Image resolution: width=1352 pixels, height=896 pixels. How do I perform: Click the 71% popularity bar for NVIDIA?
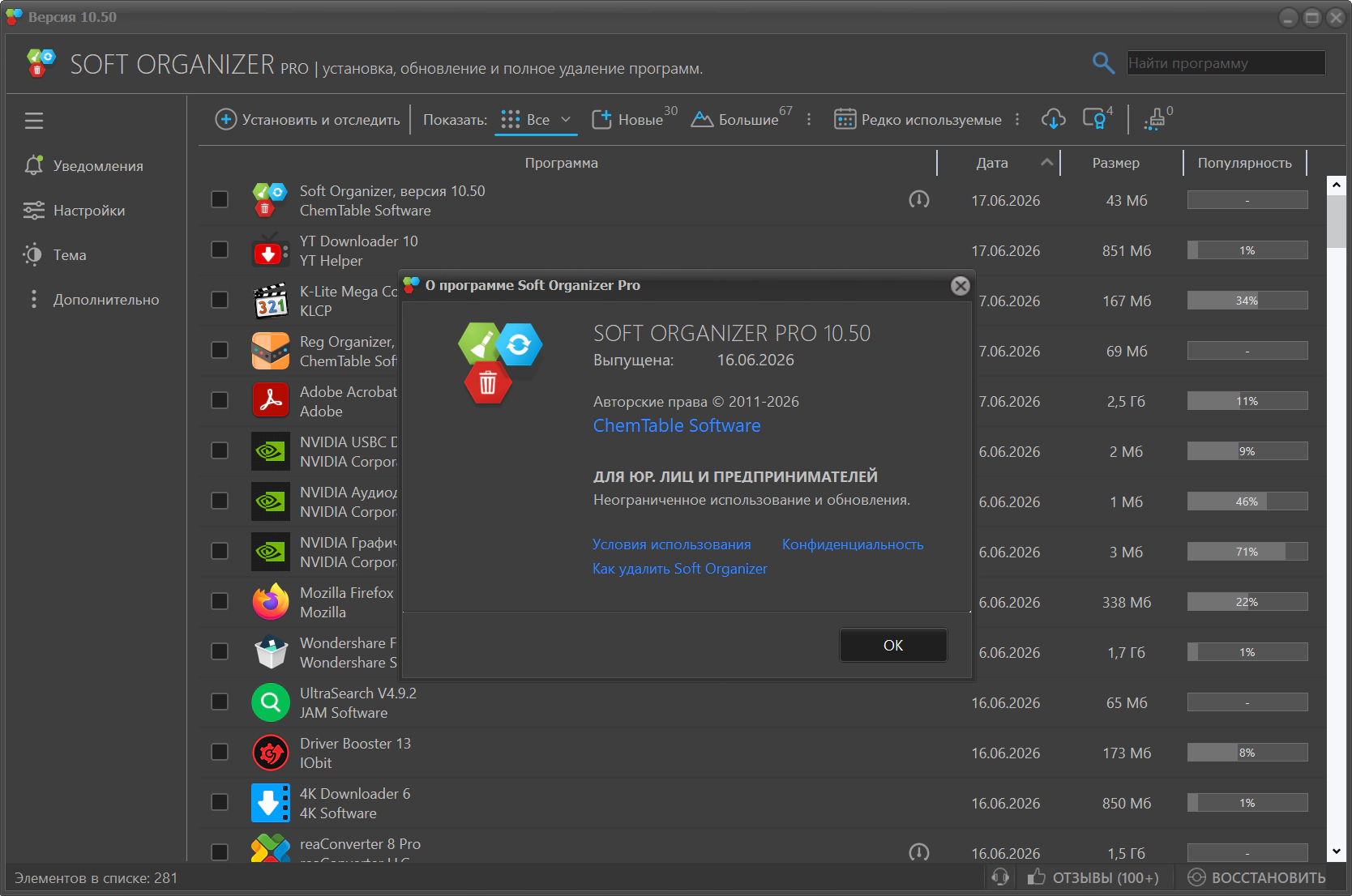pos(1247,552)
